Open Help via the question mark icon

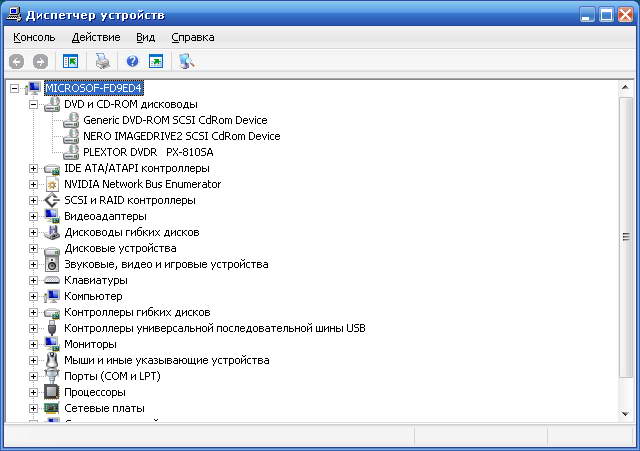click(132, 61)
